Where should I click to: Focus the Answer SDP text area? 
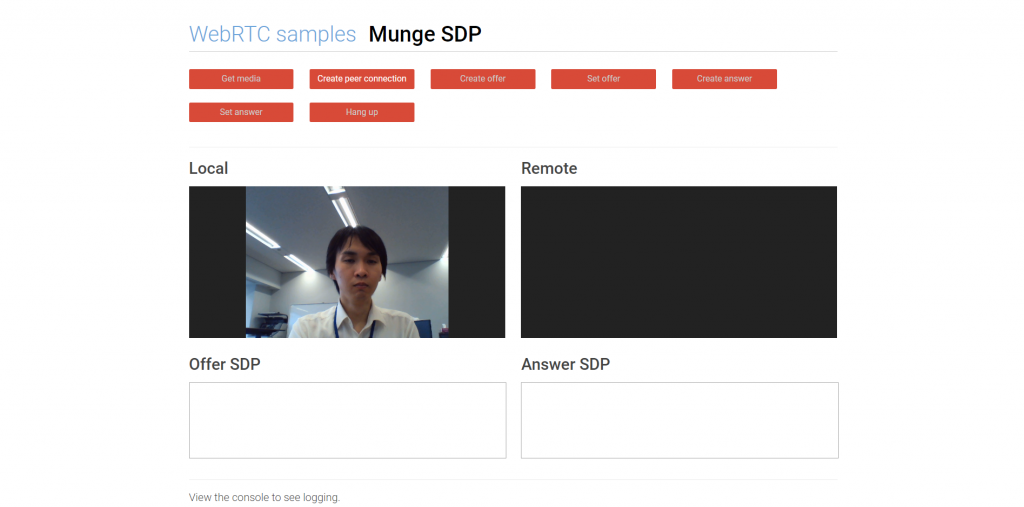[x=680, y=420]
